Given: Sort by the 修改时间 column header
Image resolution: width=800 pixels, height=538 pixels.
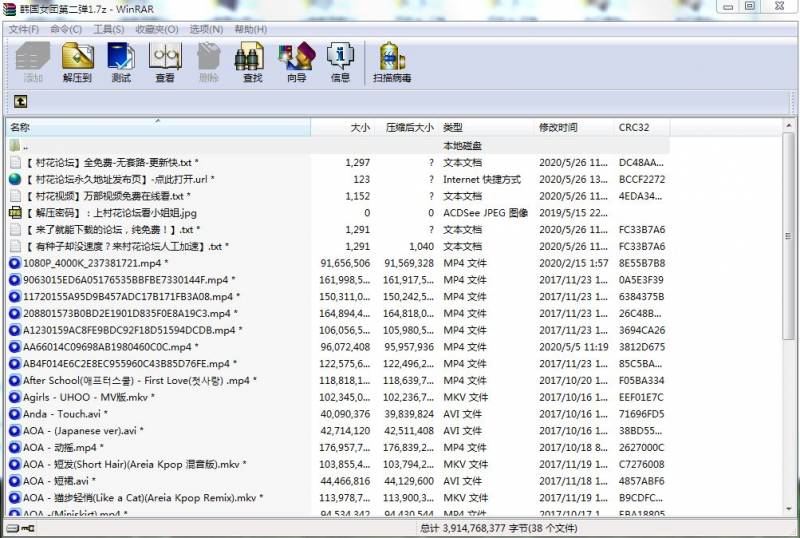Looking at the screenshot, I should click(574, 127).
